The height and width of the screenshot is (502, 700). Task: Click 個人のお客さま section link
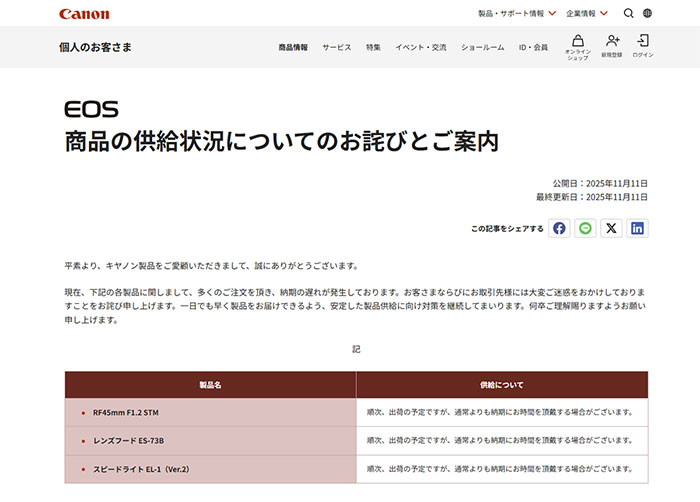pyautogui.click(x=96, y=47)
